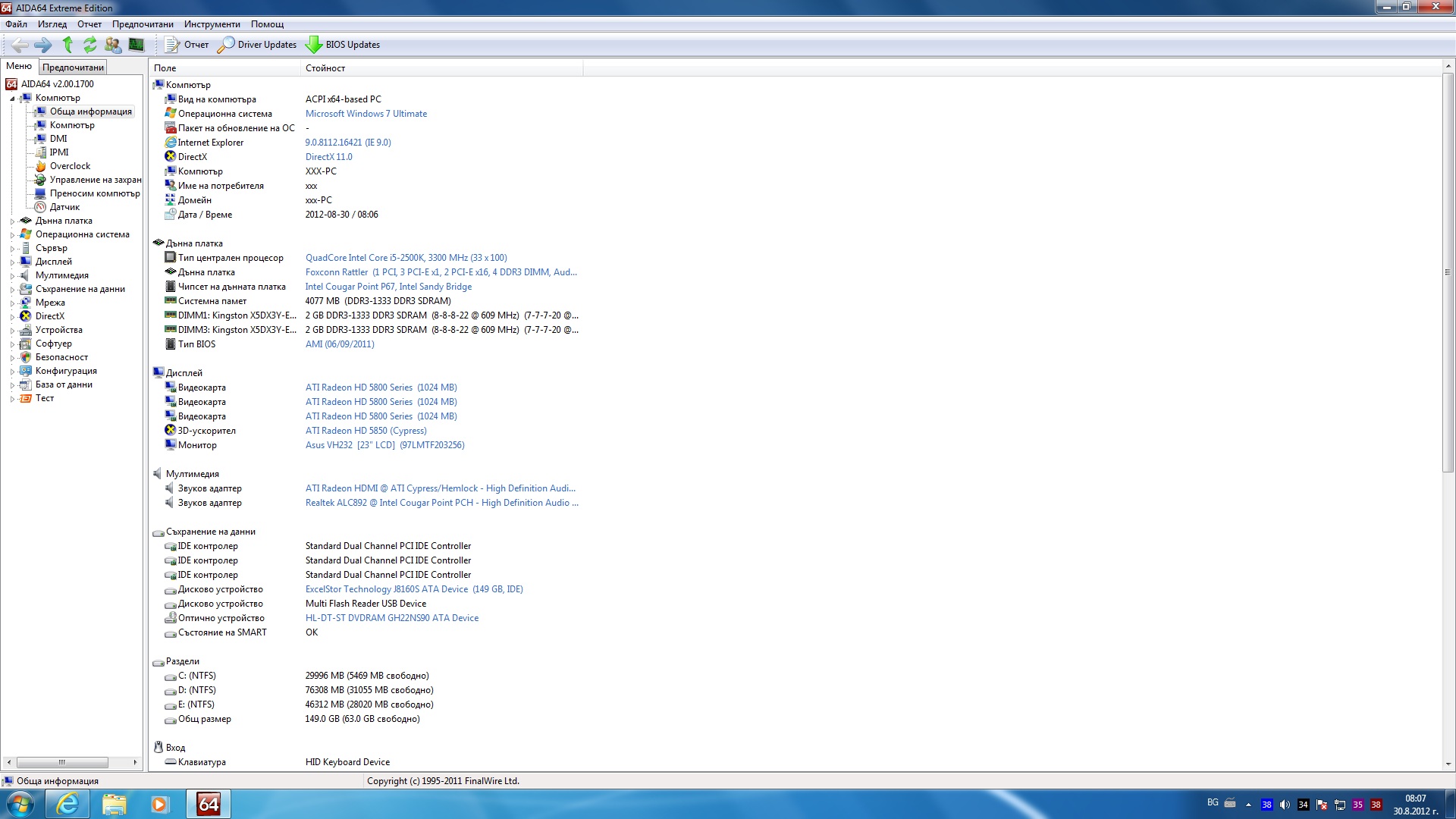Viewport: 1456px width, 819px height.
Task: Expand the Мултимедия tree node
Action: pos(12,276)
